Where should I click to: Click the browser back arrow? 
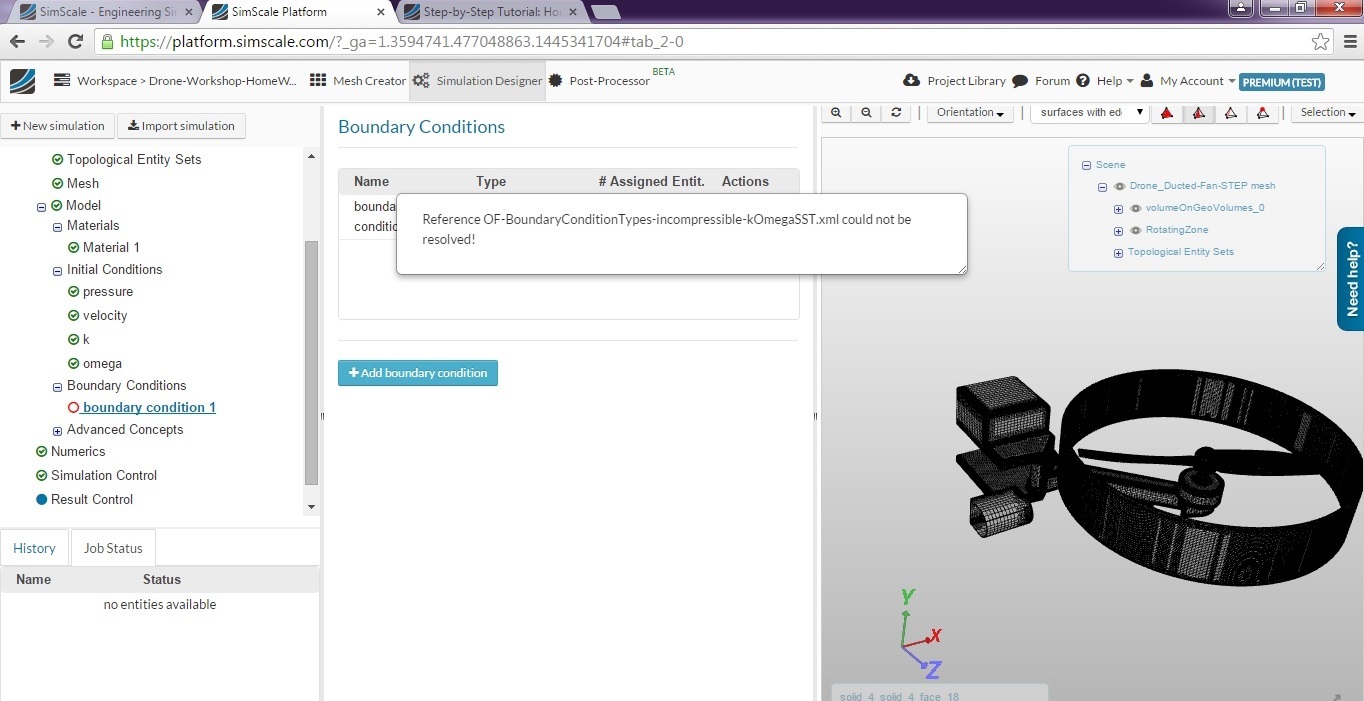coord(17,42)
